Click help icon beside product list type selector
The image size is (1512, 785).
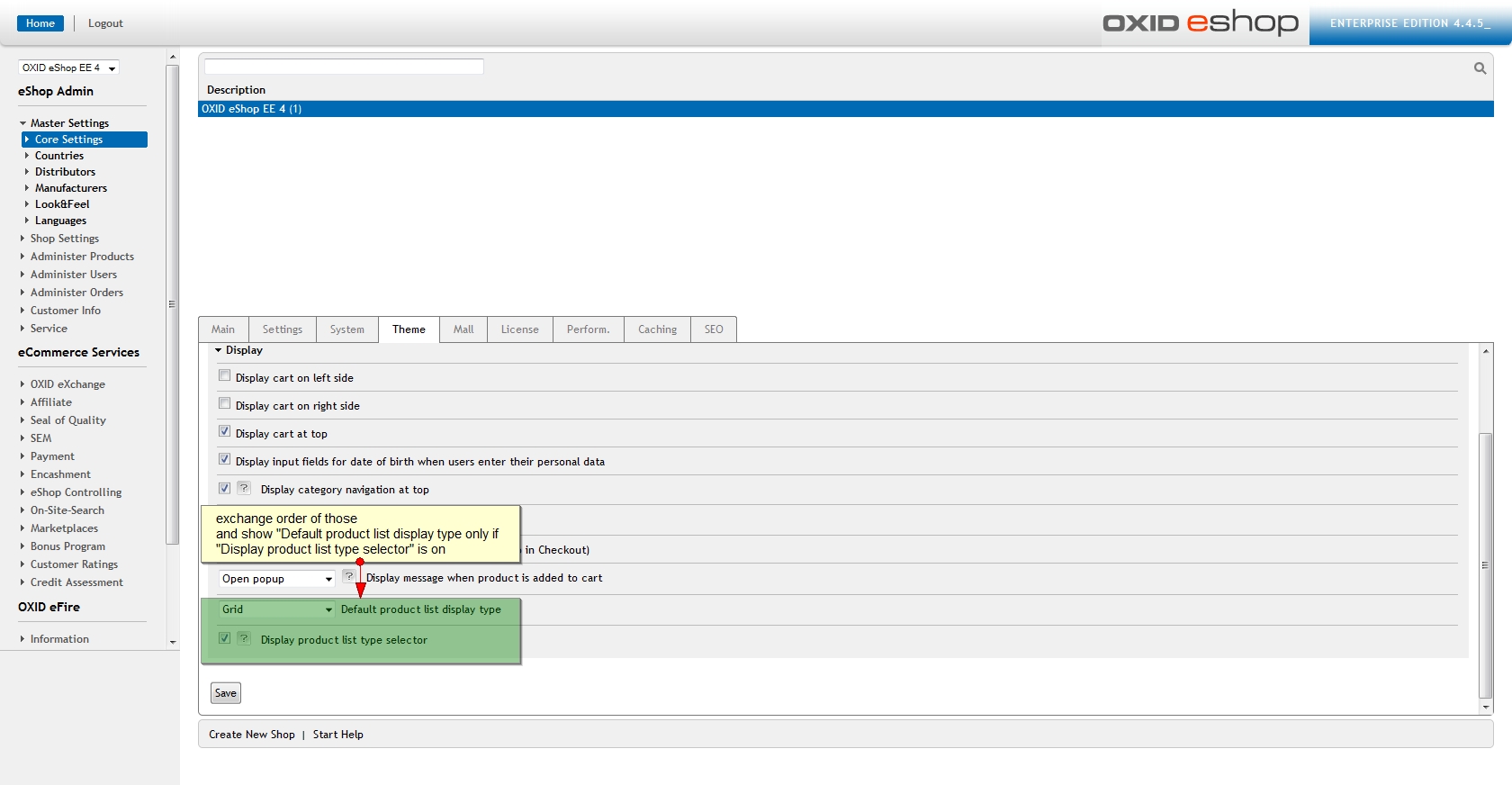[244, 638]
